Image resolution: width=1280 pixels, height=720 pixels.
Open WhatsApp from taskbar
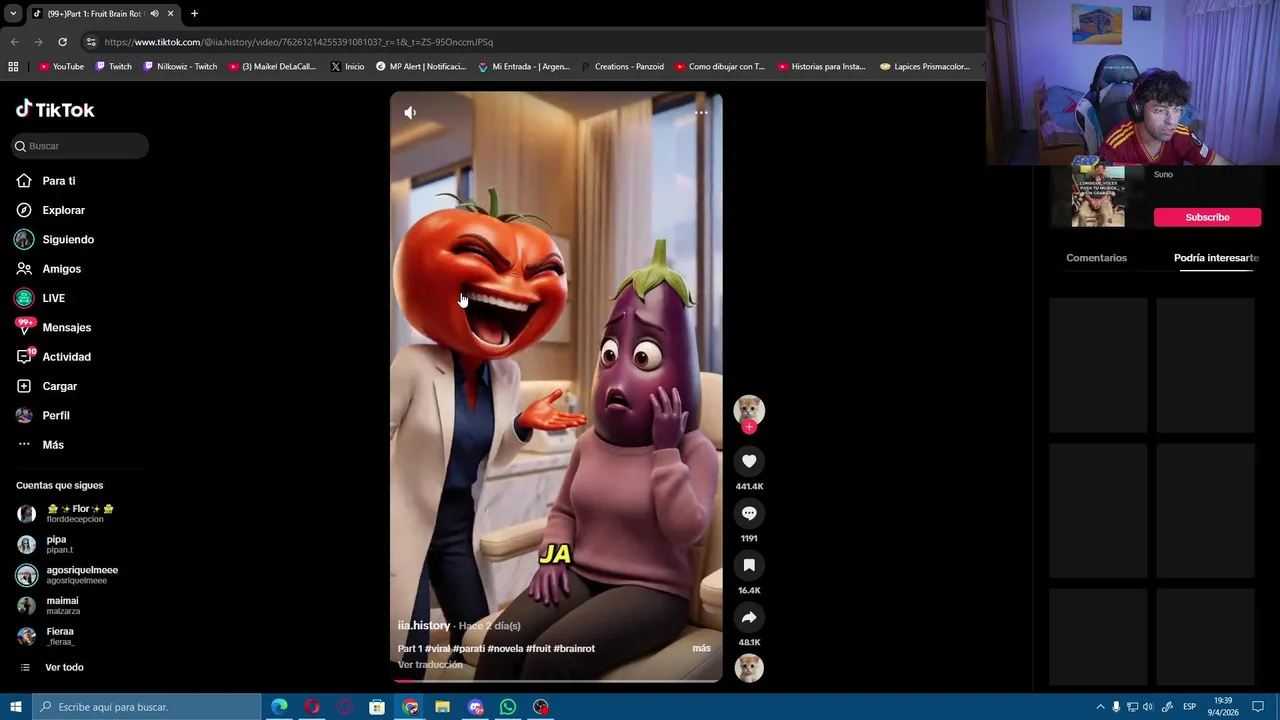[x=508, y=707]
